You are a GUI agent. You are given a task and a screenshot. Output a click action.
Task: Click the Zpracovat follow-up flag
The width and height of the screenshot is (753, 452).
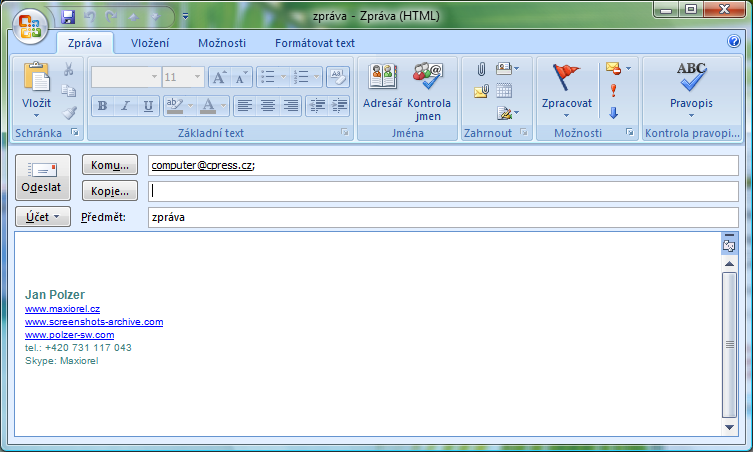(x=567, y=90)
